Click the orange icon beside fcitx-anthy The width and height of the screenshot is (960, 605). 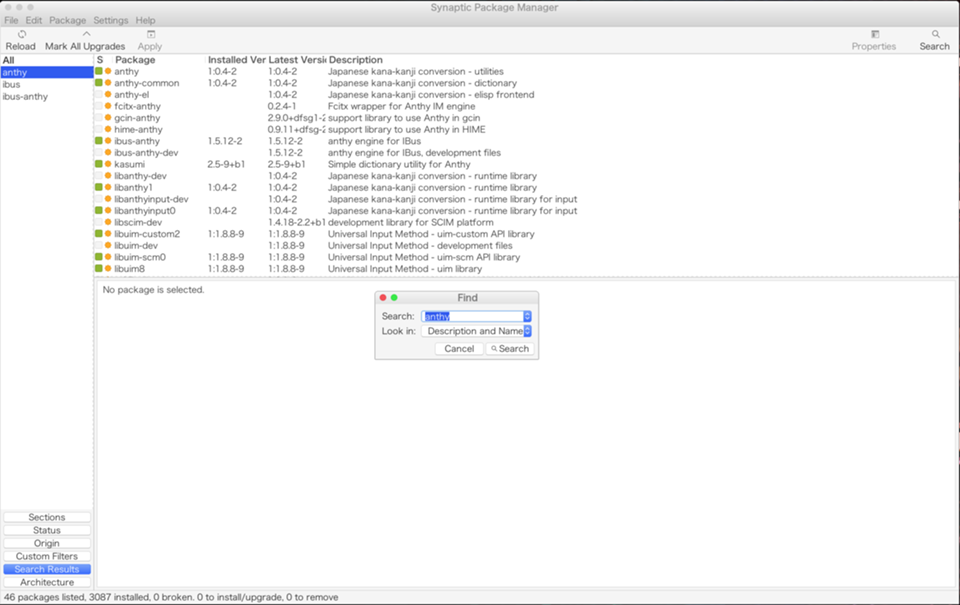pos(108,106)
